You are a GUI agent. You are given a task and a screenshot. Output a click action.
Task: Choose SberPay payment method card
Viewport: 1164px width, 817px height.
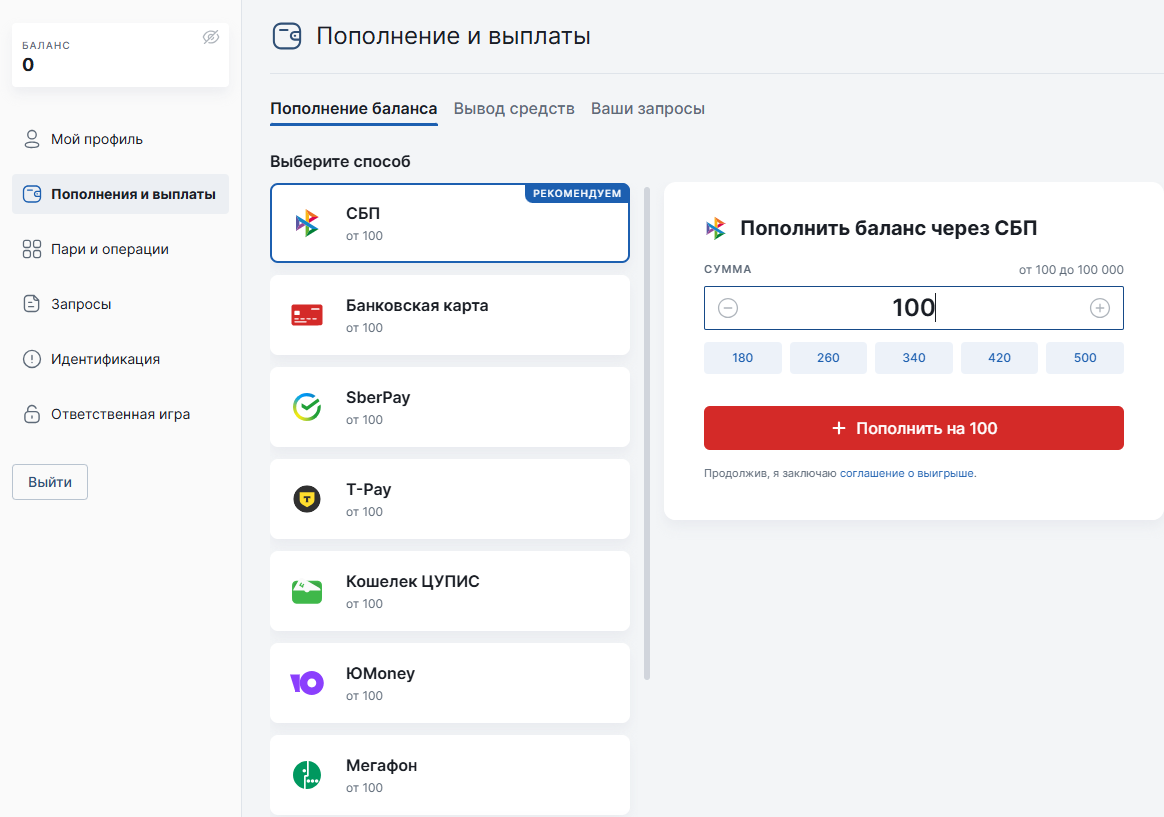[x=450, y=407]
